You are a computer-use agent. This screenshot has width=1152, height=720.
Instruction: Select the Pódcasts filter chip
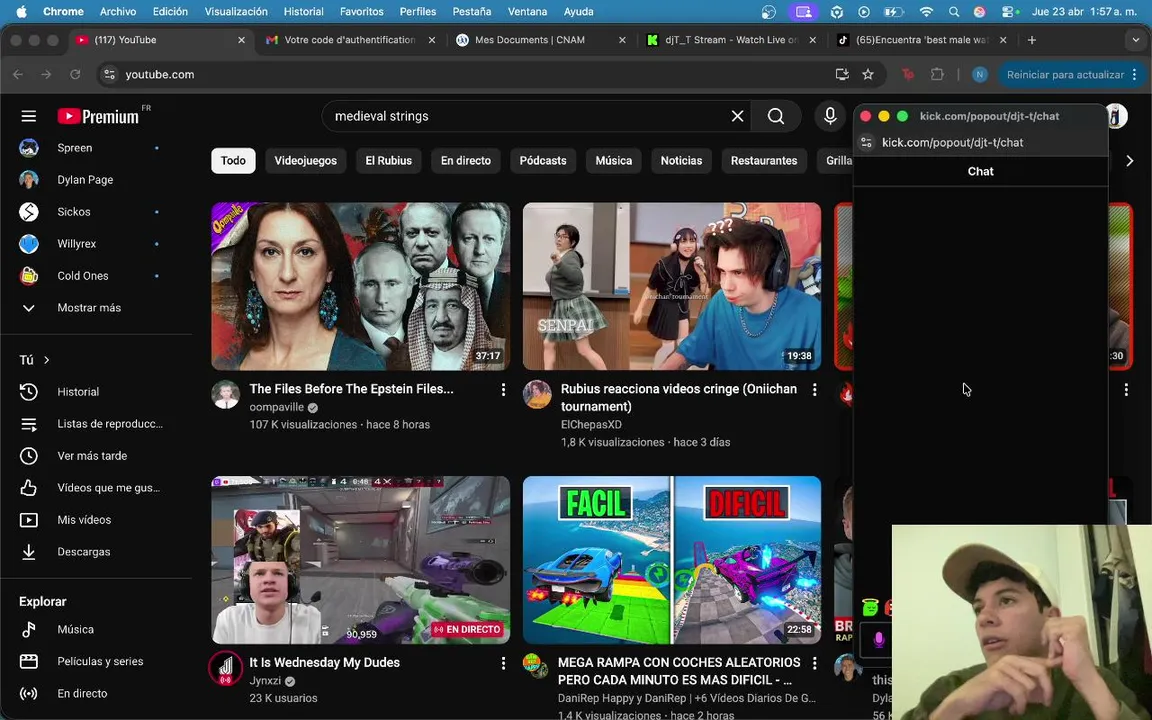[543, 160]
